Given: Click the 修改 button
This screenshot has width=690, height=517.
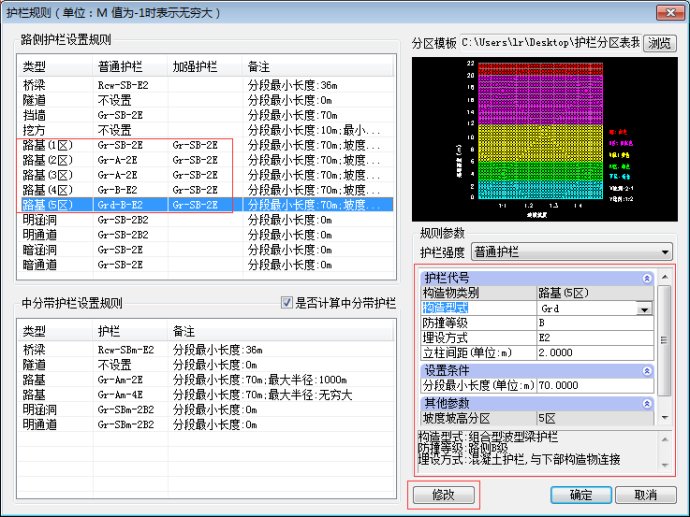Looking at the screenshot, I should point(443,495).
